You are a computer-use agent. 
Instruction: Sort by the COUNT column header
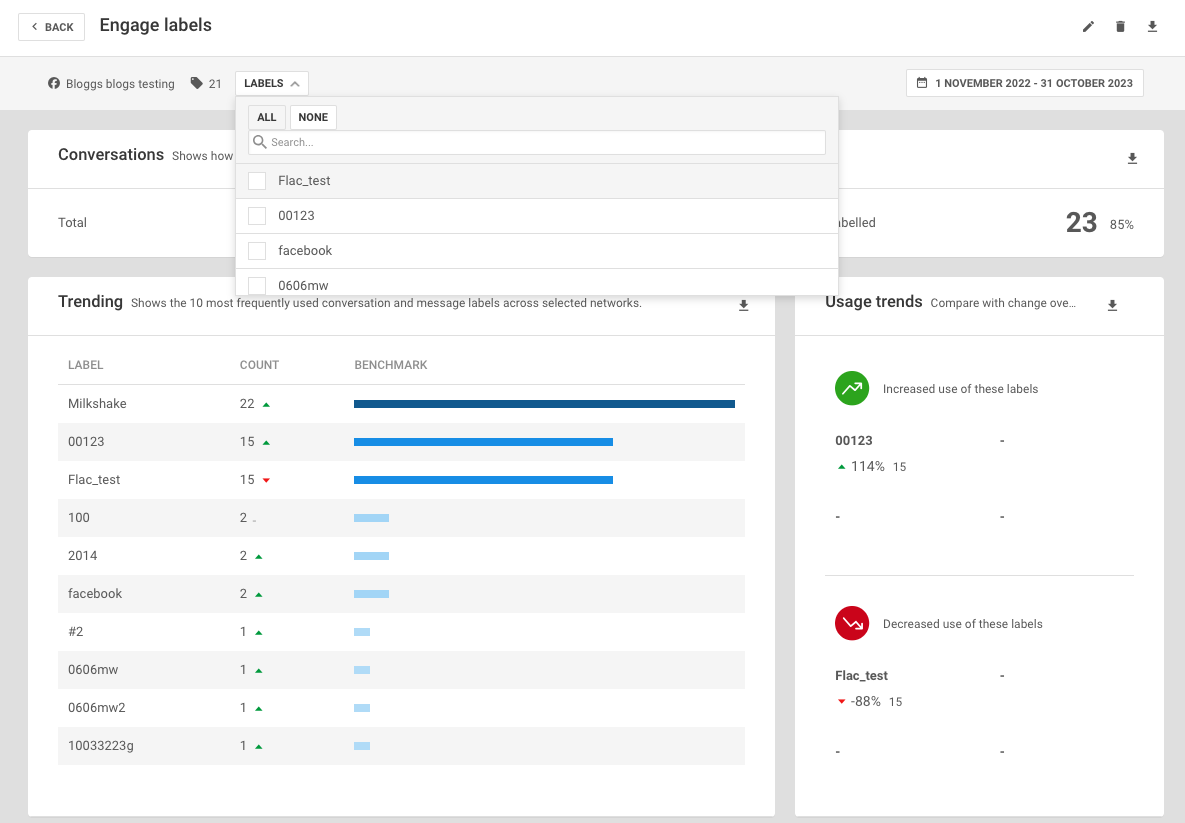259,365
